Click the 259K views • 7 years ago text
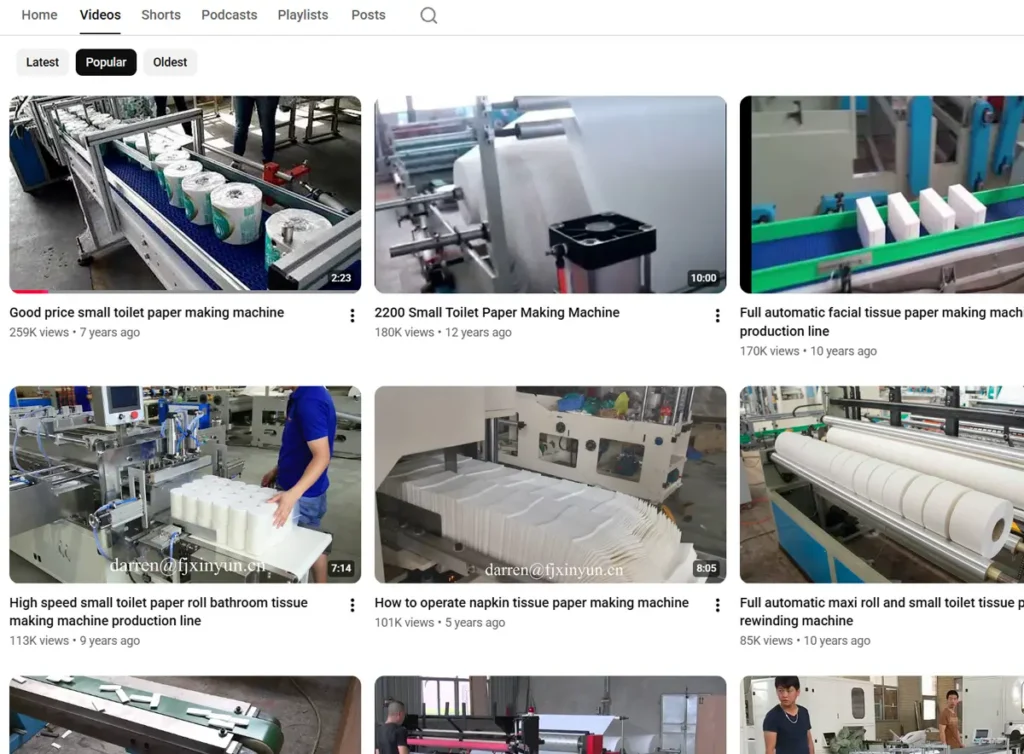 coord(74,332)
